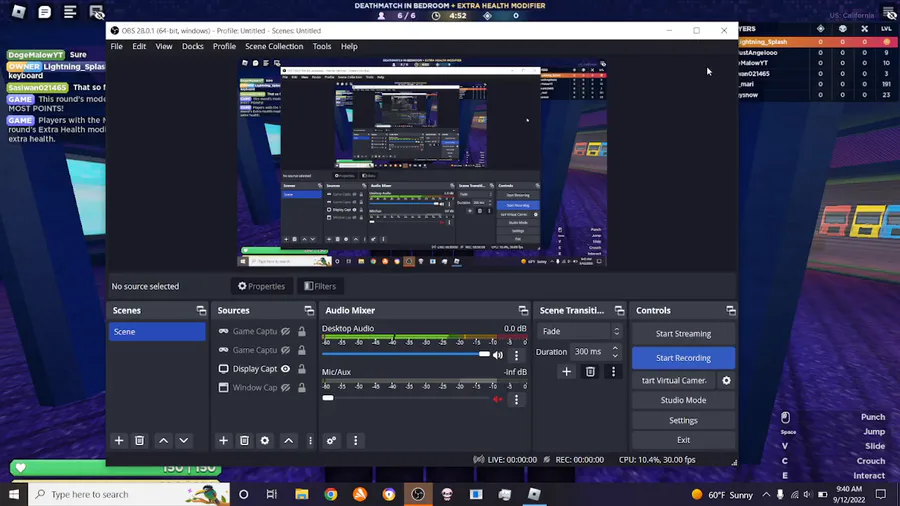Toggle visibility of first Game Capture source

[x=285, y=331]
